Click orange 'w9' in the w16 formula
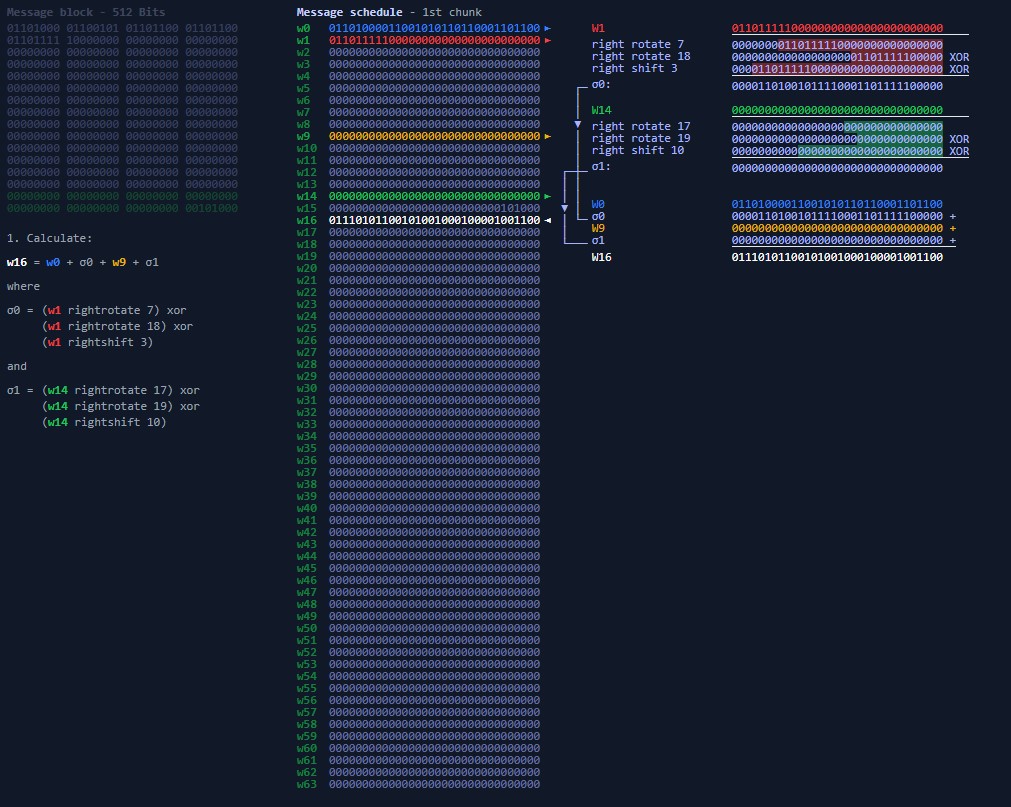 tap(119, 262)
